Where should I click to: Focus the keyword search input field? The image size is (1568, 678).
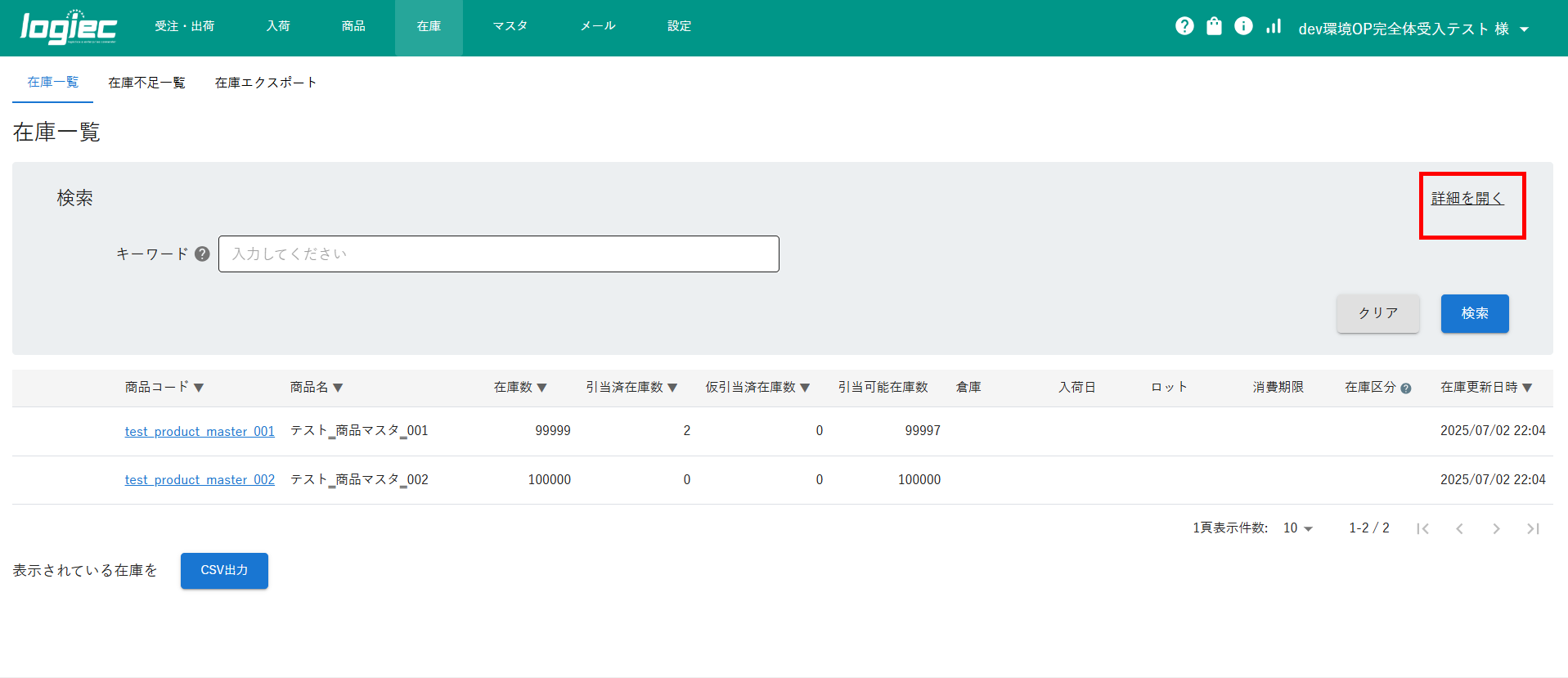coord(498,254)
